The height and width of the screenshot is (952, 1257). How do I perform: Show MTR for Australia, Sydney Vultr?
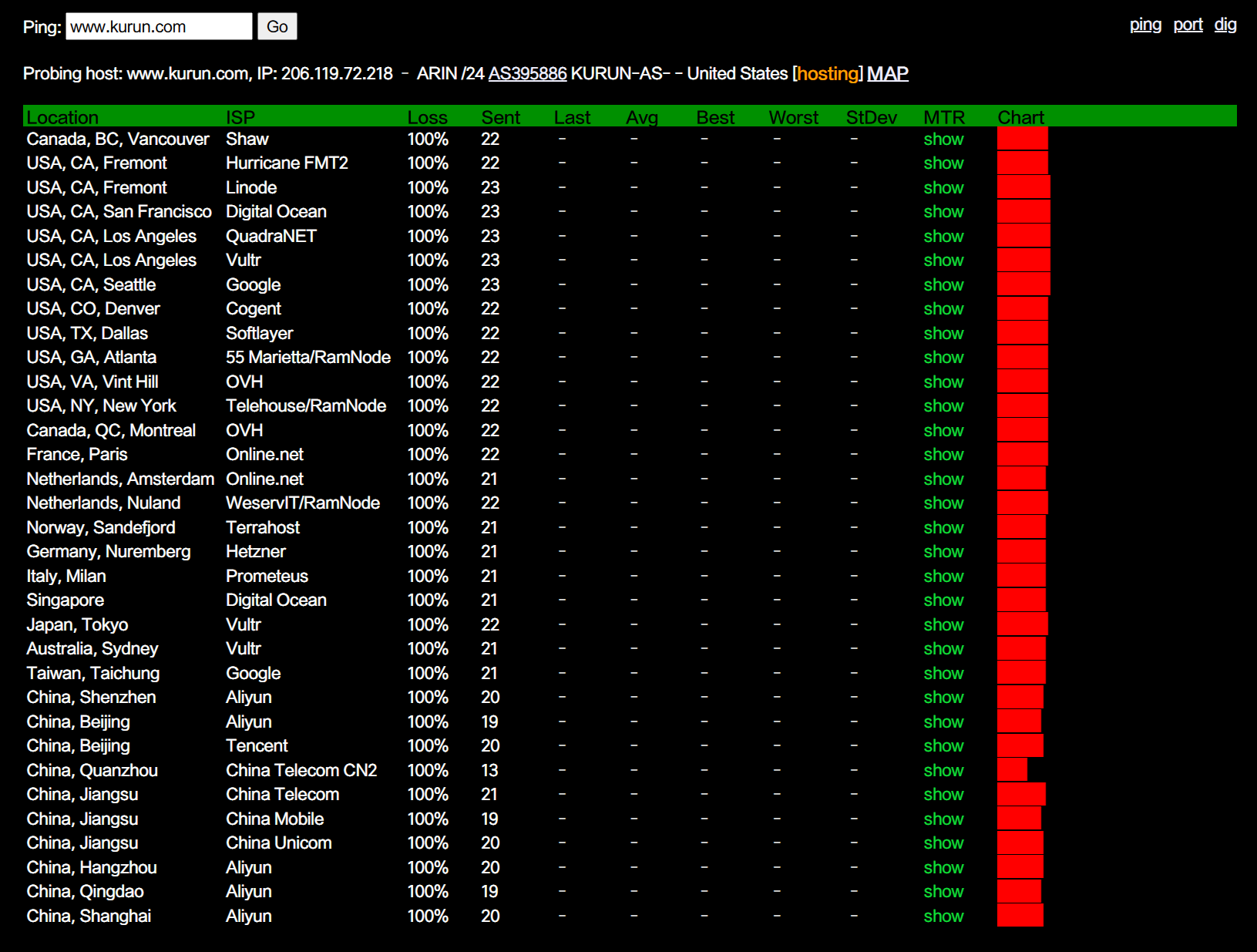(x=943, y=649)
